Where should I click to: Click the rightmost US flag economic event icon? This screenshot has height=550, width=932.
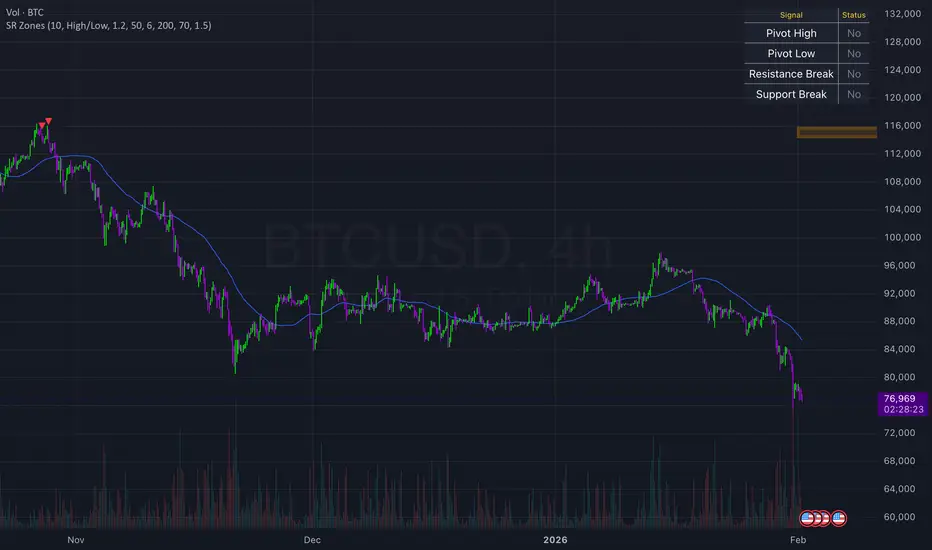840,518
